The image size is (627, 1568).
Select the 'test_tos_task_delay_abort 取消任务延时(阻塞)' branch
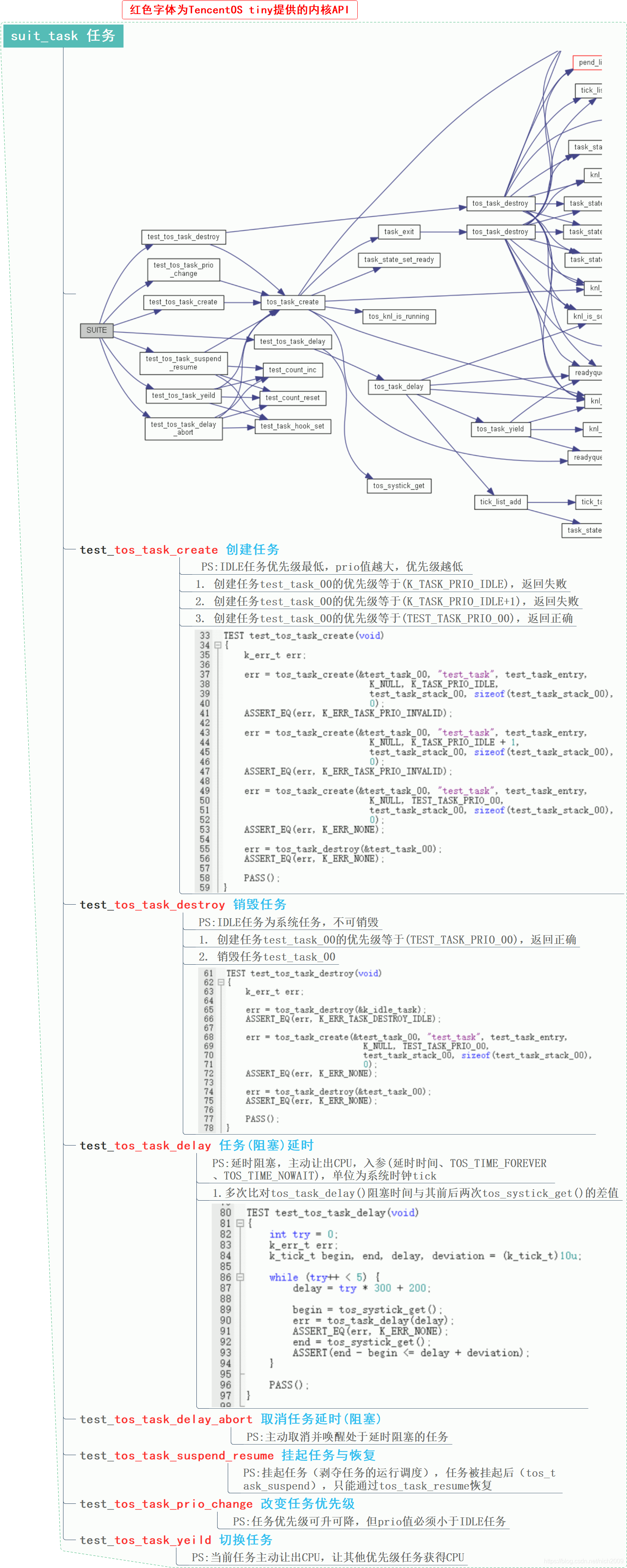click(230, 1420)
